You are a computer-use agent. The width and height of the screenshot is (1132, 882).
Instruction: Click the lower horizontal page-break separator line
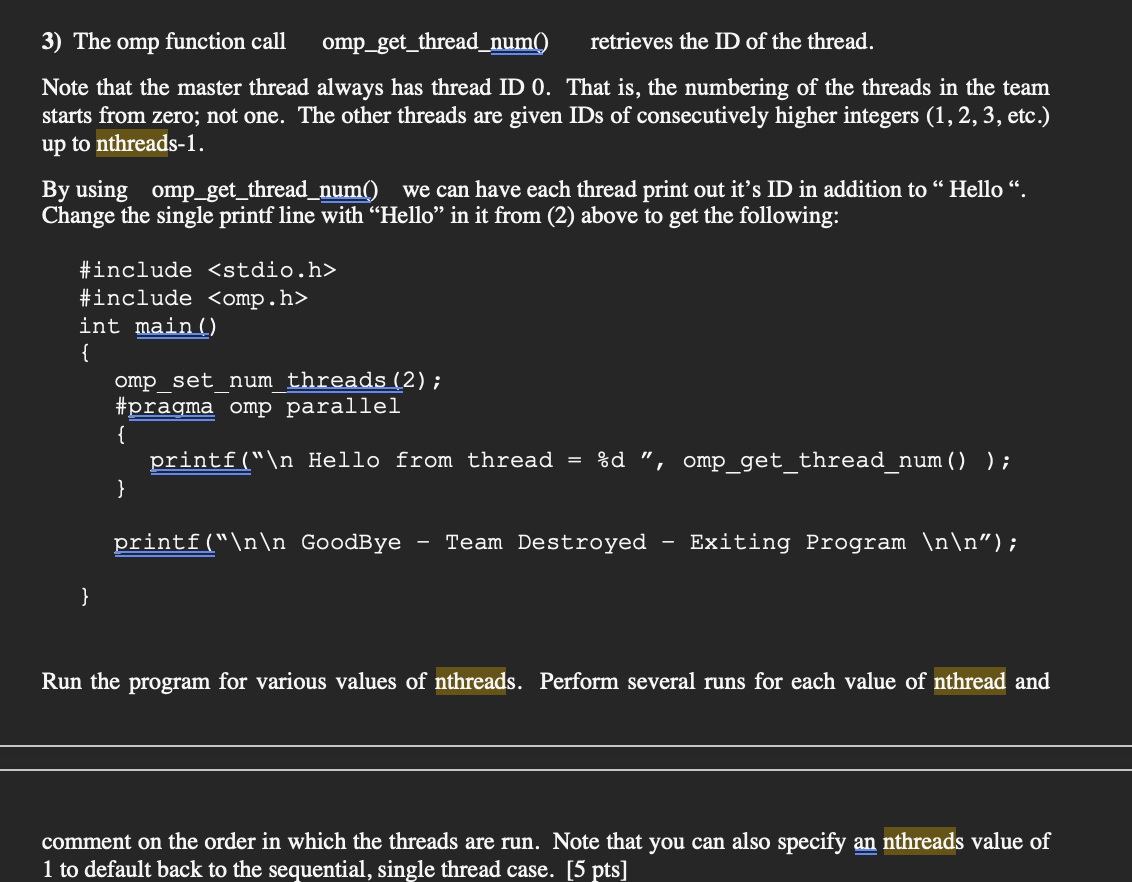point(566,770)
